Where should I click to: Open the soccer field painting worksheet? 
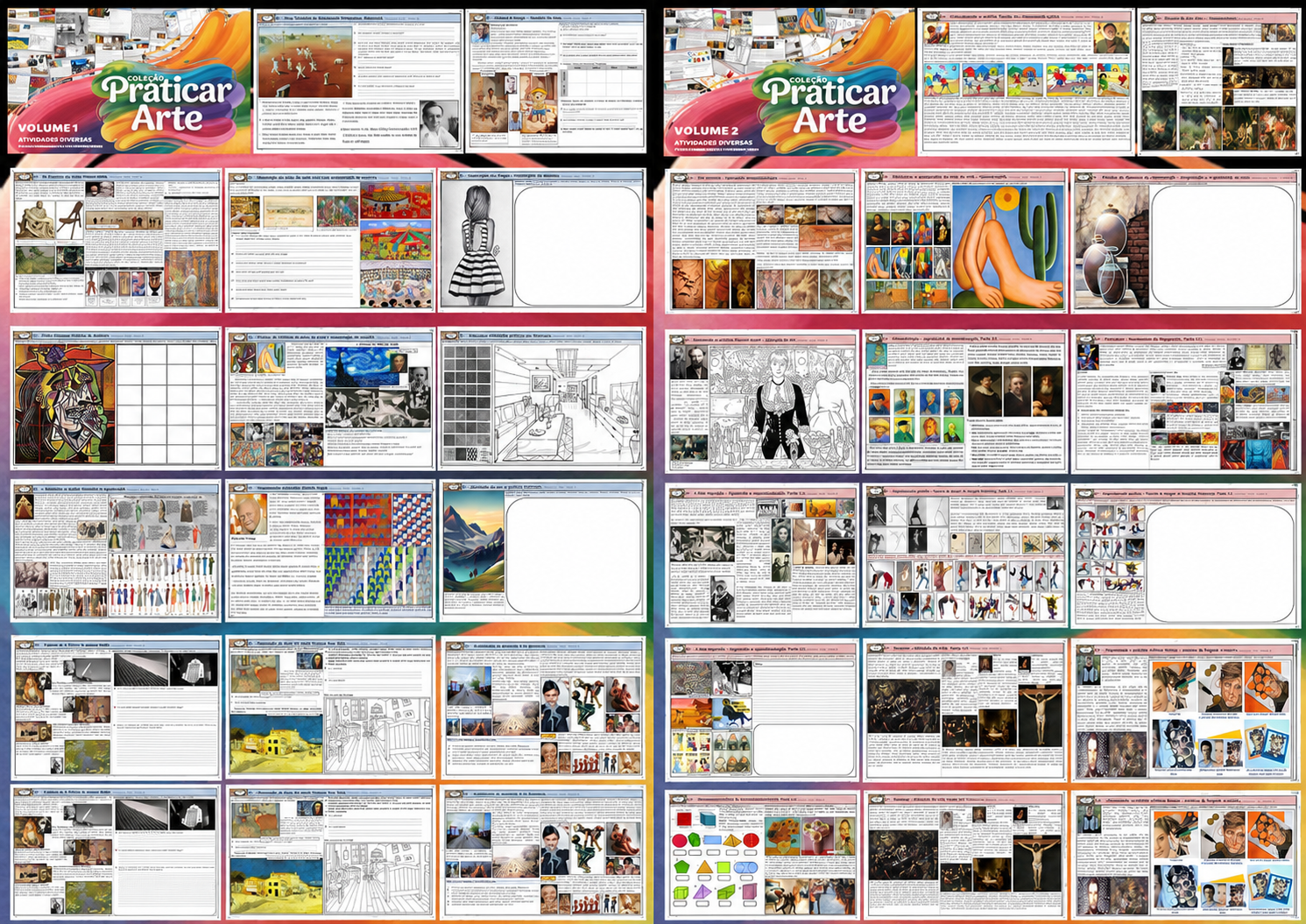(357, 81)
